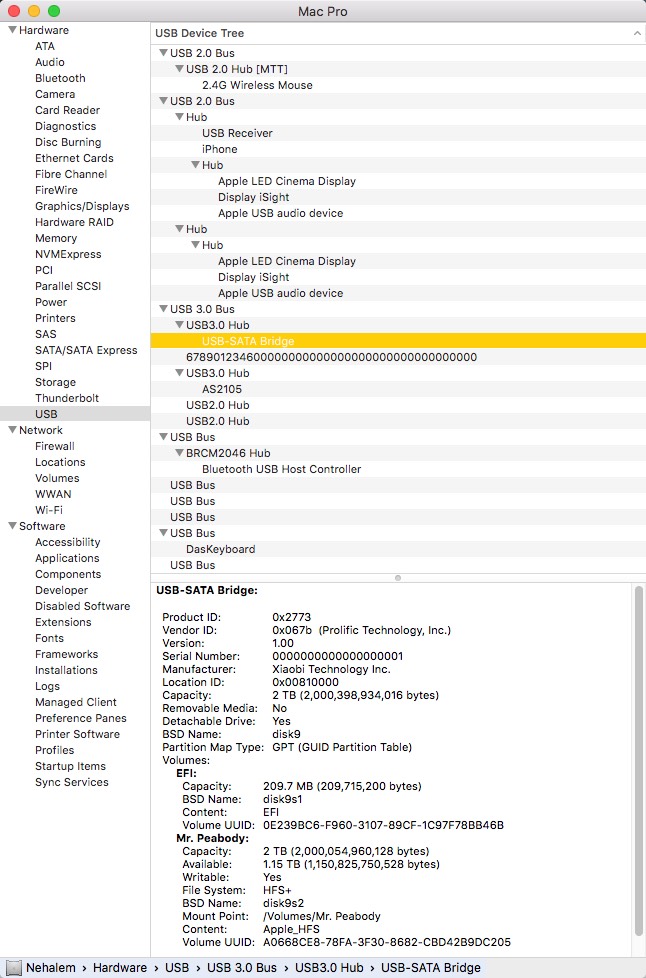Click the USB Device Tree column header

coord(398,34)
